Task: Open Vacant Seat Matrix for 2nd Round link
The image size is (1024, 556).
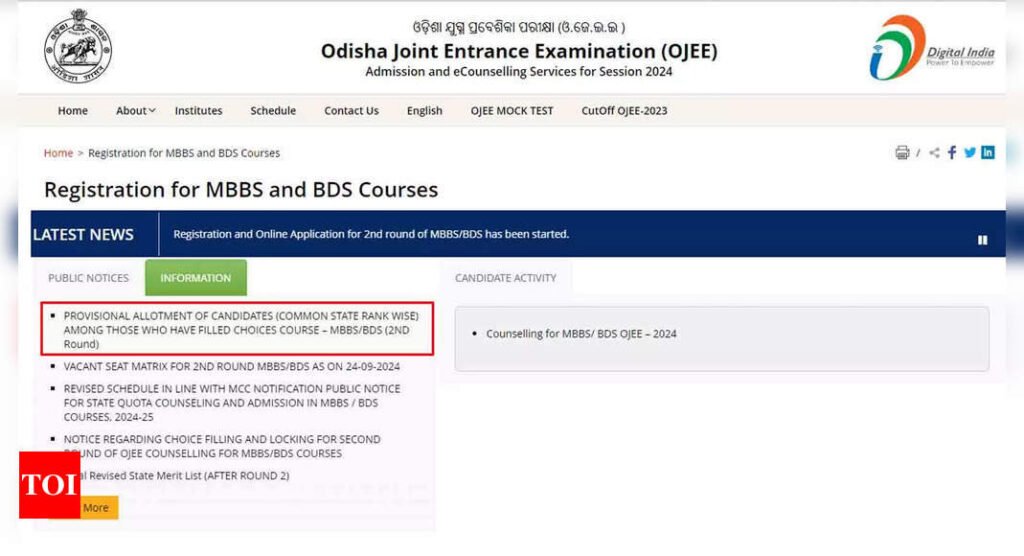Action: (x=232, y=367)
